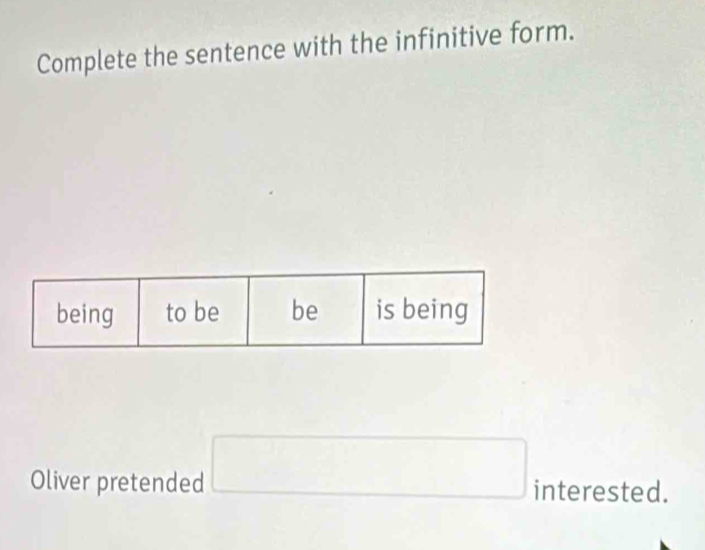
Task: Select the gerund option "being"
Action: 85,313
